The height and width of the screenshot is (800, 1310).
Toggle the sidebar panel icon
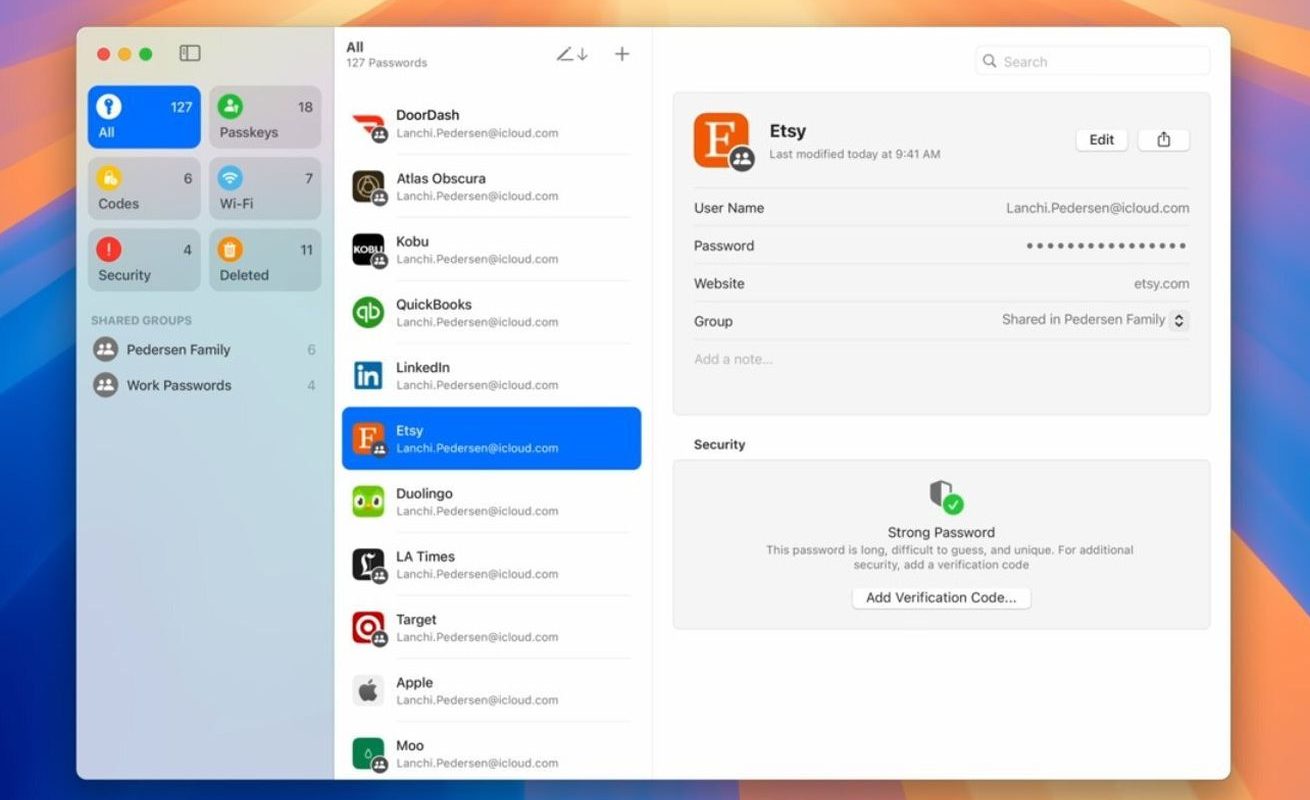[190, 53]
